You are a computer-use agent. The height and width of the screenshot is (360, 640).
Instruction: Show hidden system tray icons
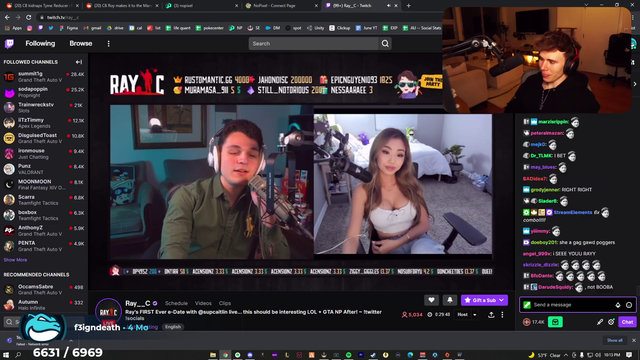pyautogui.click(x=566, y=355)
